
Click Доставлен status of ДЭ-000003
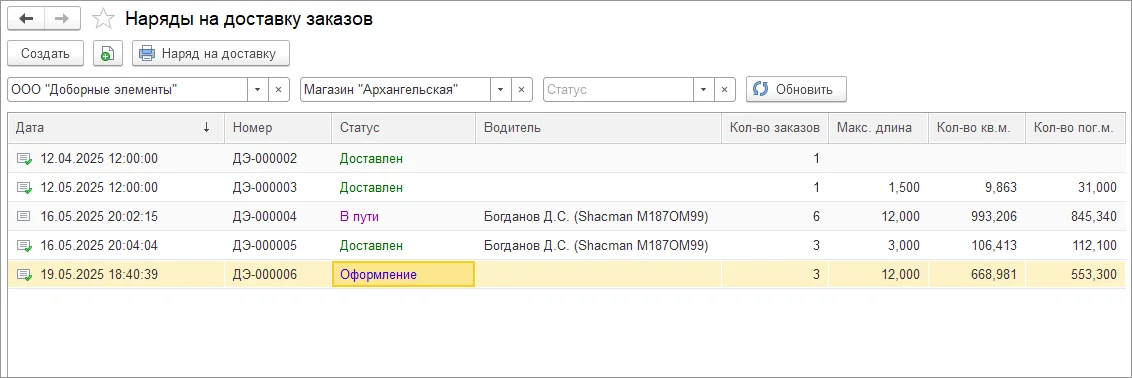click(x=371, y=188)
